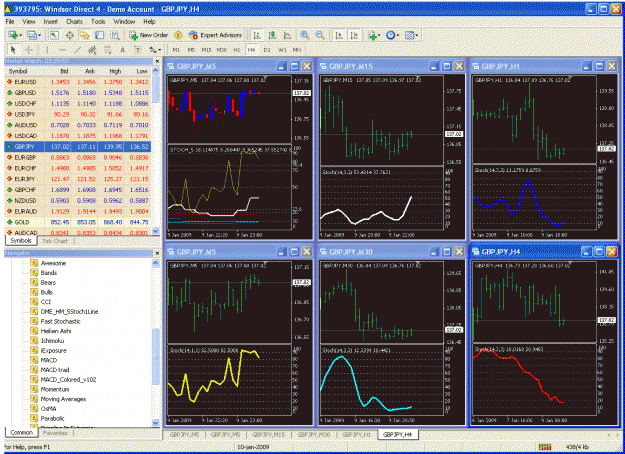
Task: Open the arrows objects dropdown
Action: pos(159,50)
